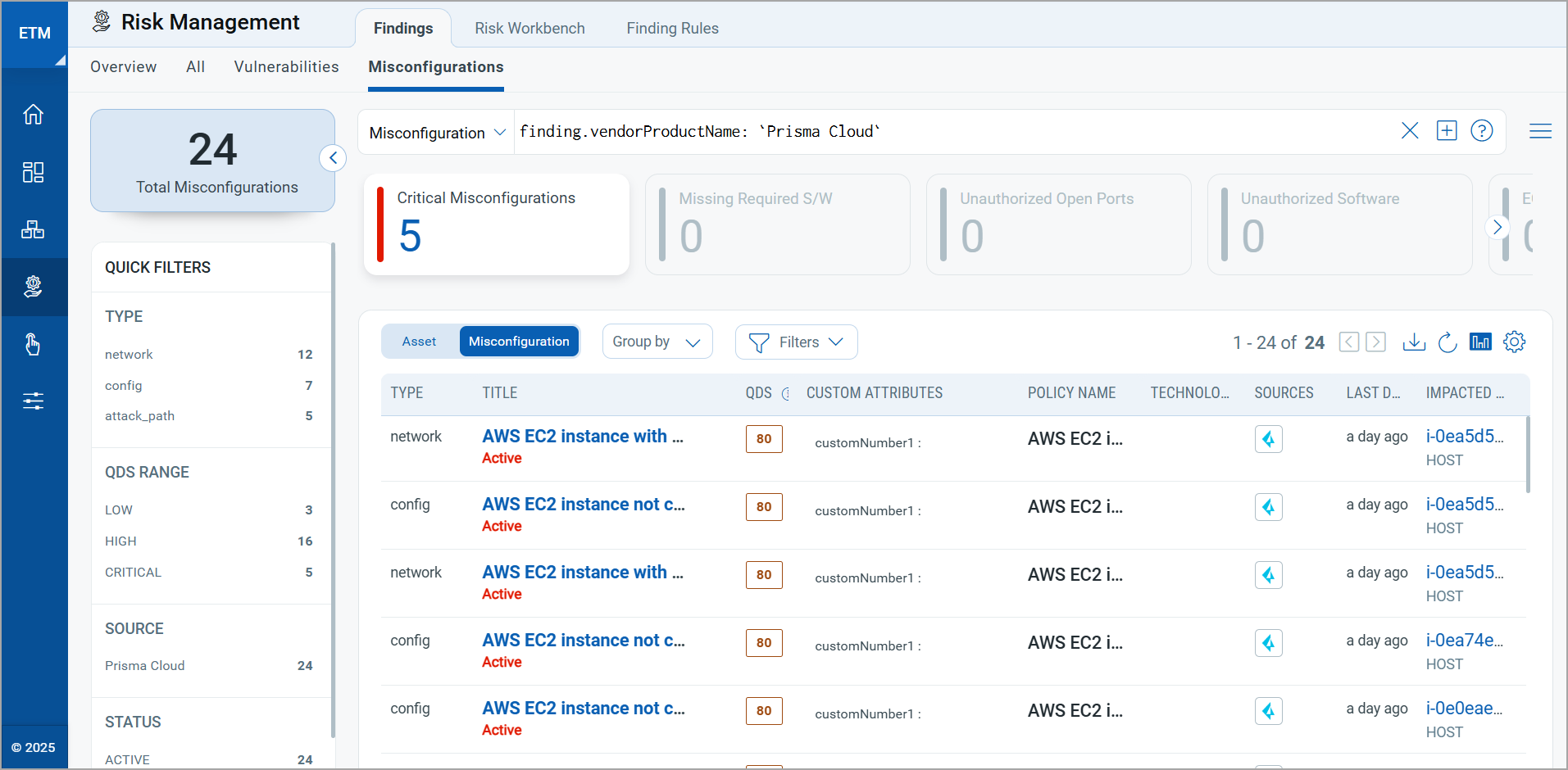1568x770 pixels.
Task: Switch to the Risk Workbench tab
Action: click(529, 29)
